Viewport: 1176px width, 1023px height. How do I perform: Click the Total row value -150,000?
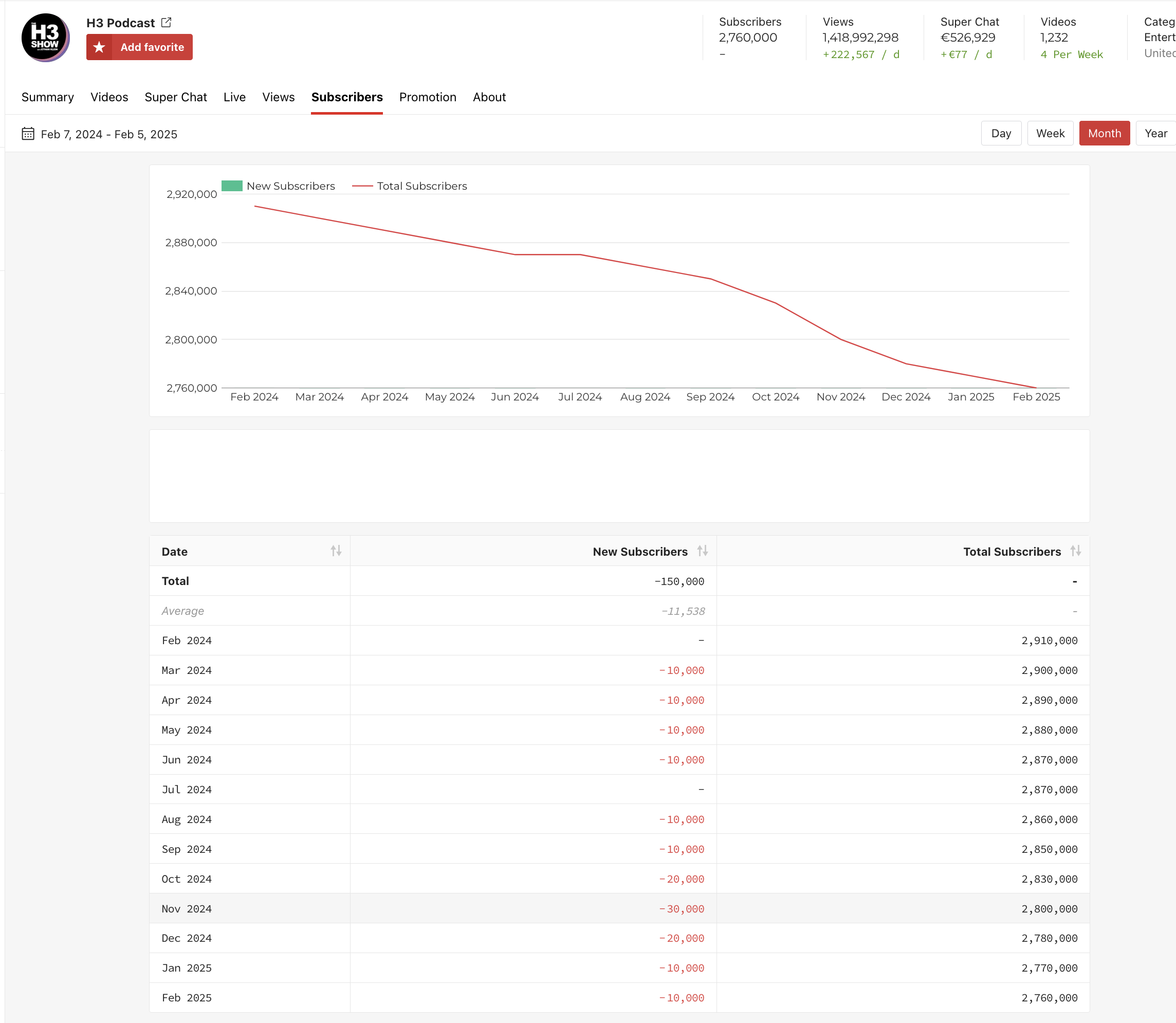(x=679, y=581)
